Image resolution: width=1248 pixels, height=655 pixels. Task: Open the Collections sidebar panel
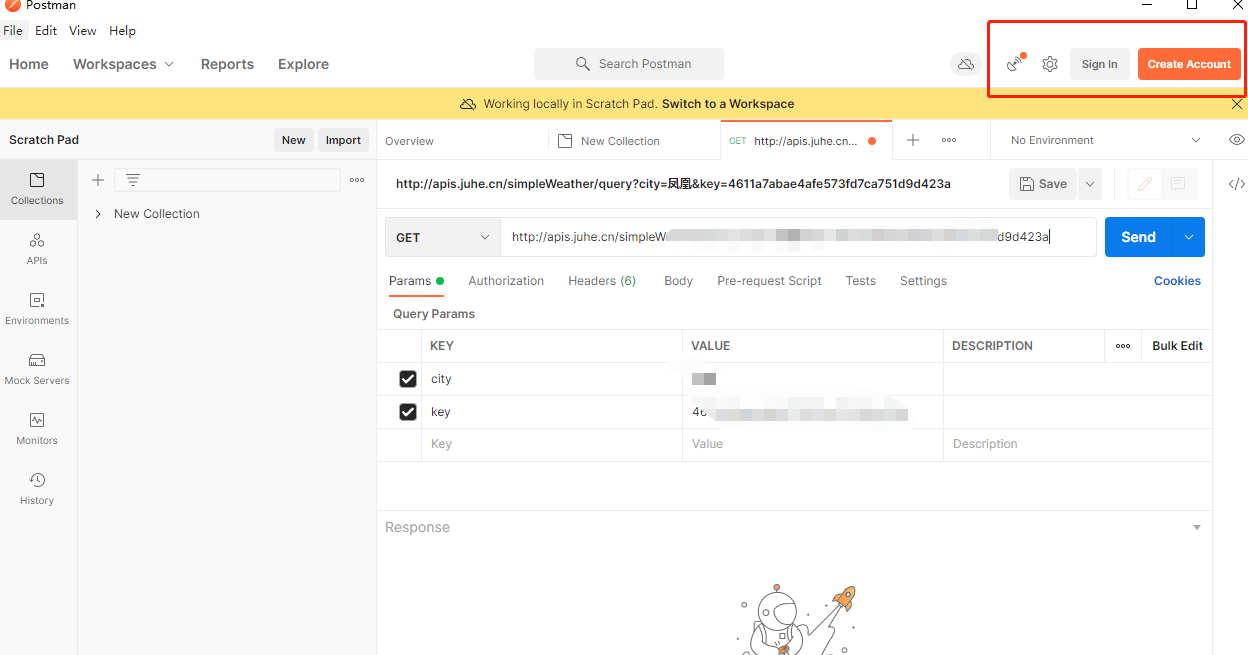tap(37, 189)
